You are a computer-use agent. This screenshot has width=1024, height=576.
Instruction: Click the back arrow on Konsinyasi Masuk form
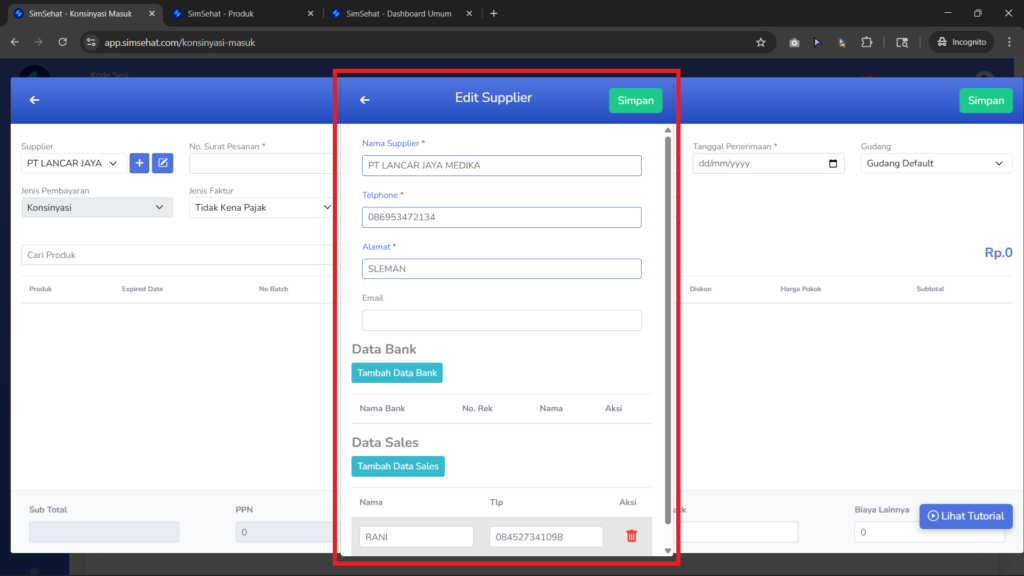[34, 100]
